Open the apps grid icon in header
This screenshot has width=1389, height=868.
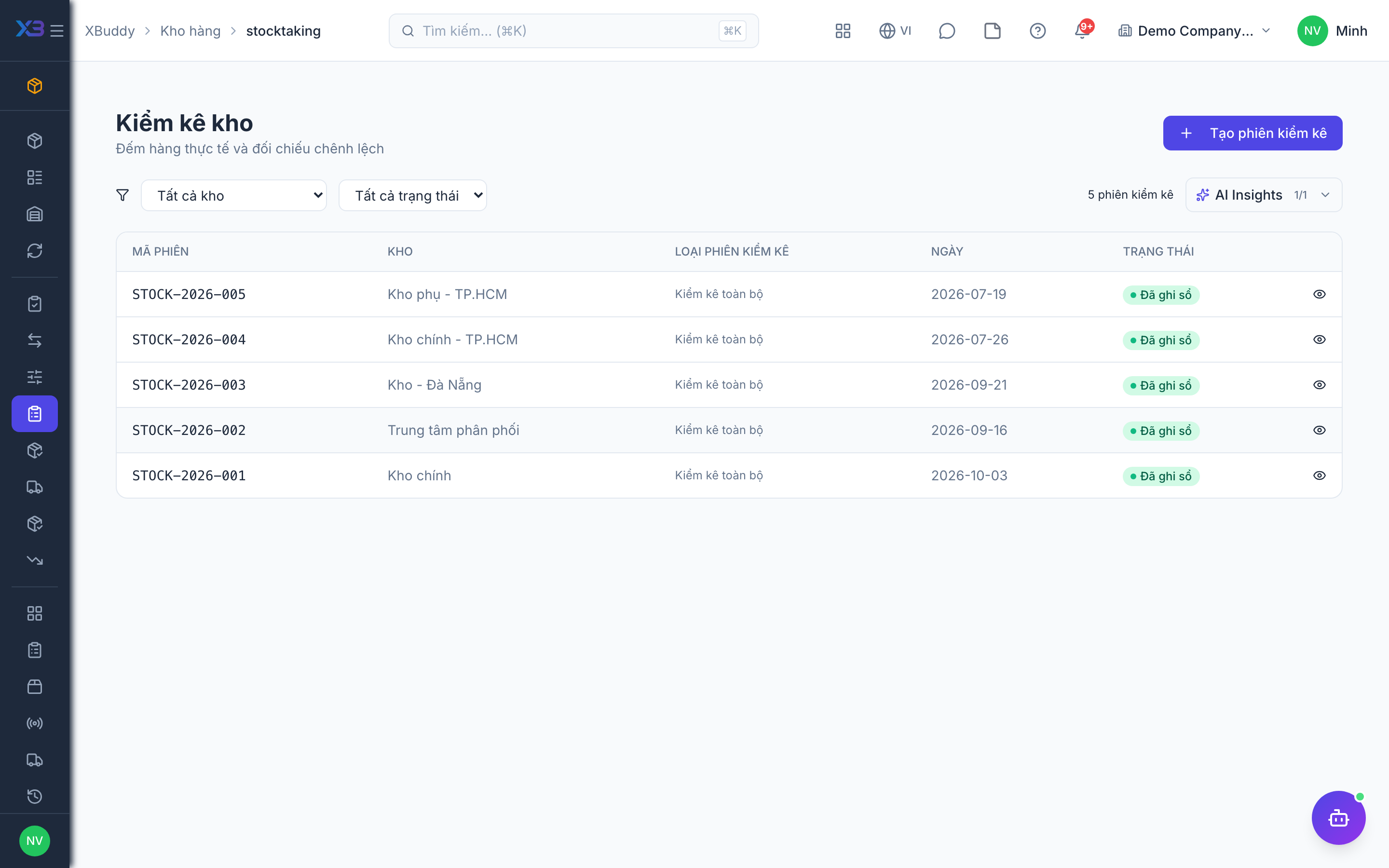coord(843,31)
